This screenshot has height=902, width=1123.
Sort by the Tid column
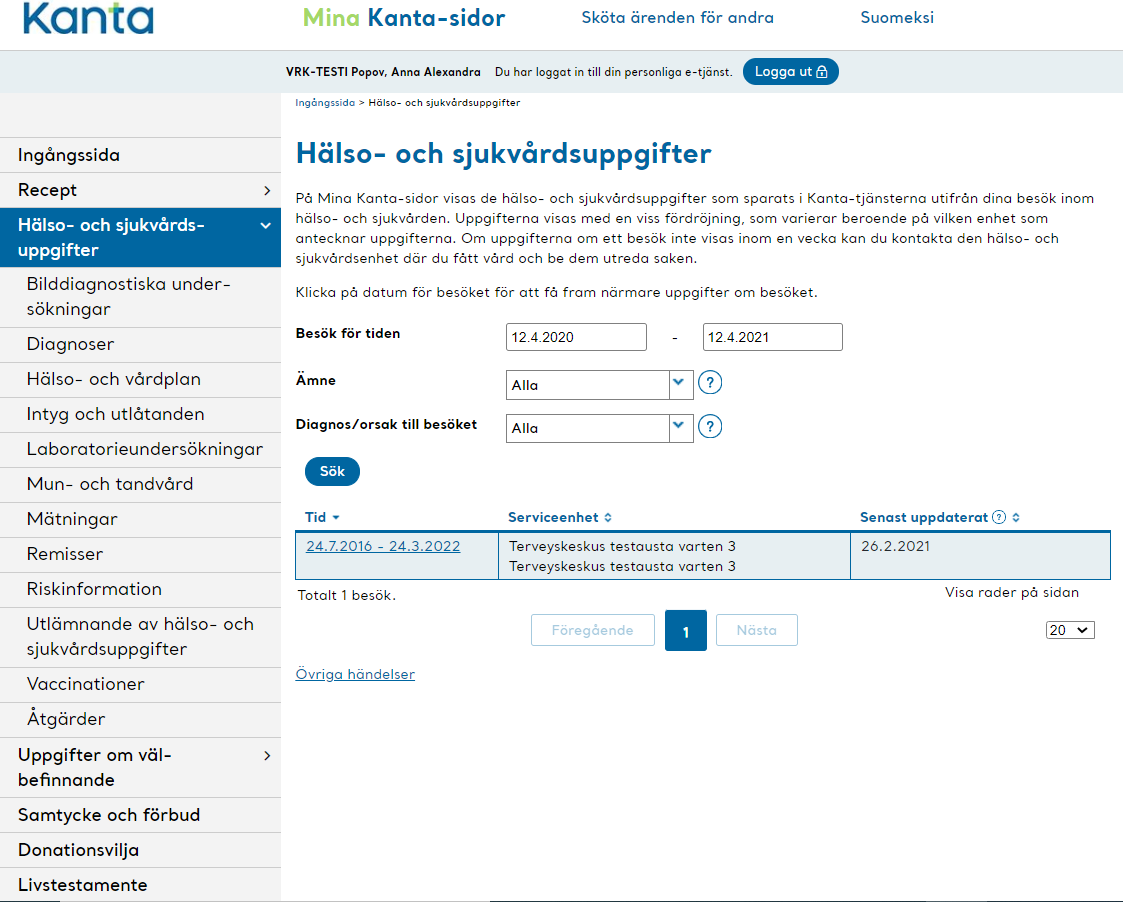coord(322,517)
